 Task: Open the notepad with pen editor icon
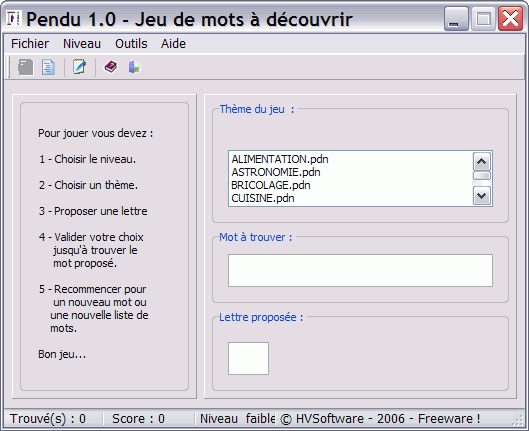coord(80,67)
